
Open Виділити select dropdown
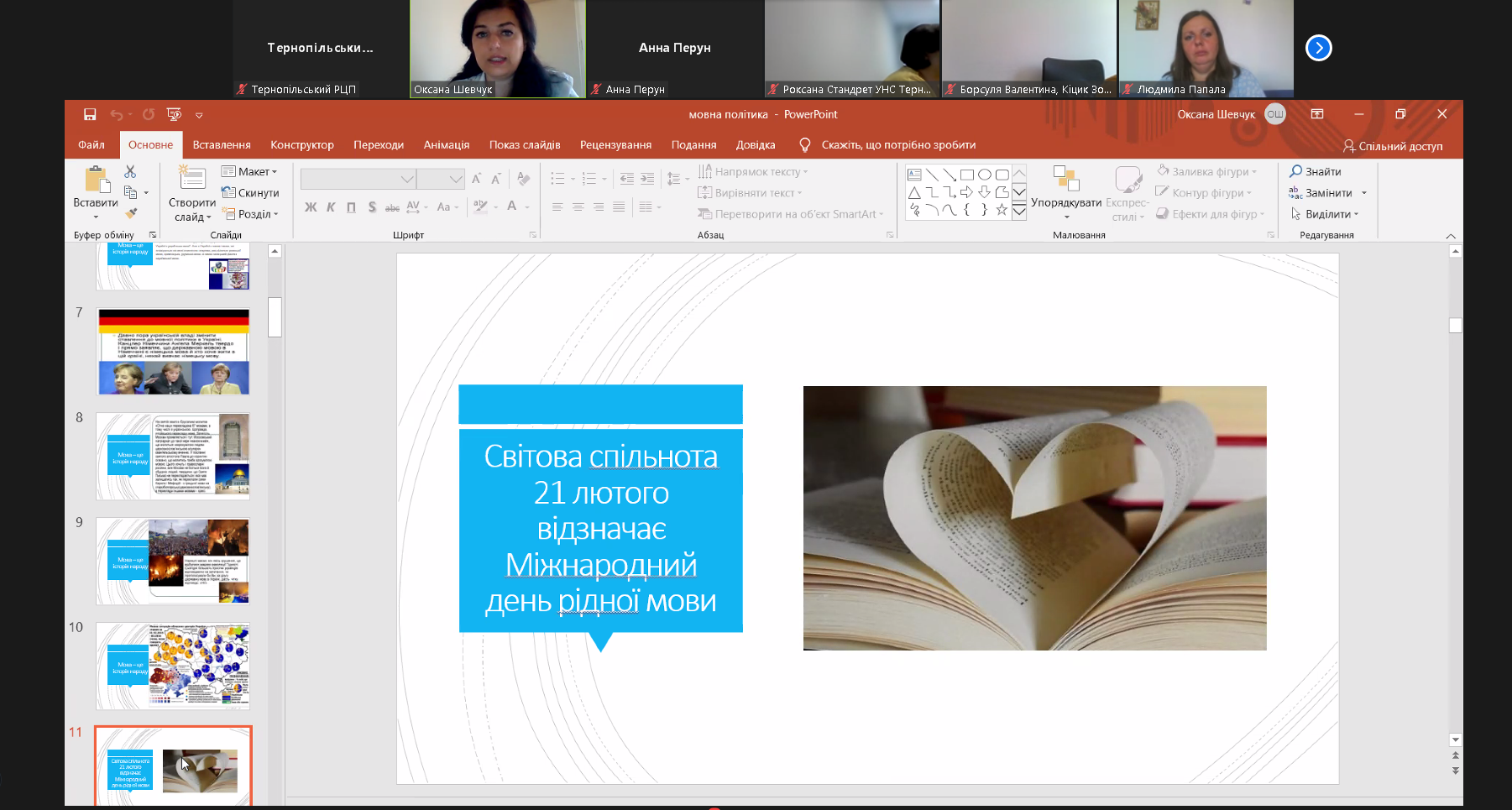pos(1325,214)
